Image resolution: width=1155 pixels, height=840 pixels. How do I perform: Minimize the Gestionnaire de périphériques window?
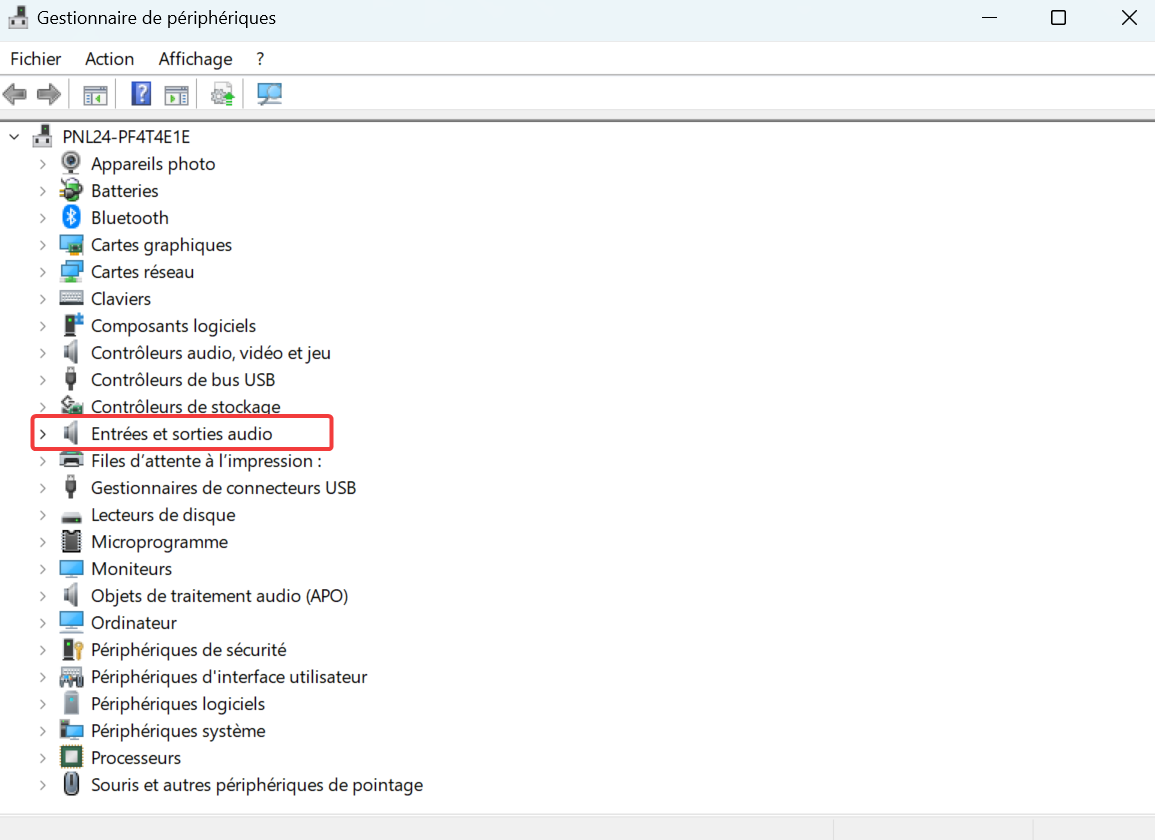[x=990, y=18]
